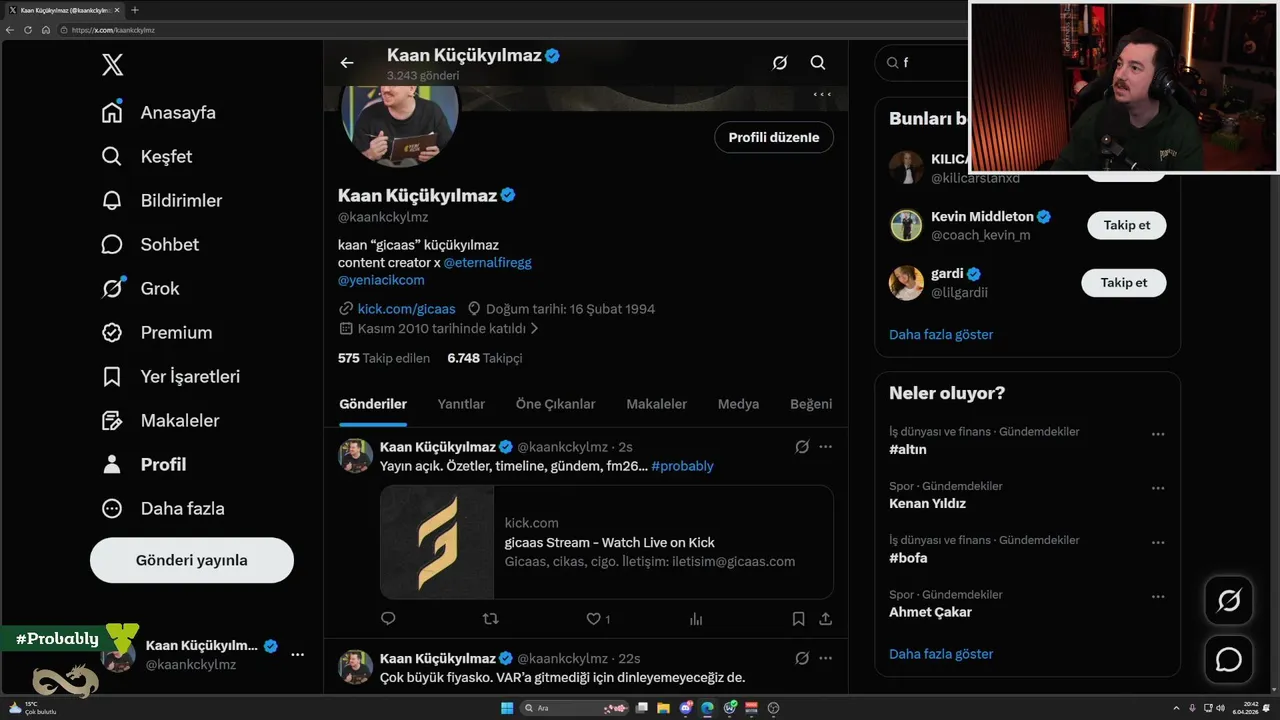Switch to the Gönderiler tab
Image resolution: width=1280 pixels, height=720 pixels.
pyautogui.click(x=373, y=404)
